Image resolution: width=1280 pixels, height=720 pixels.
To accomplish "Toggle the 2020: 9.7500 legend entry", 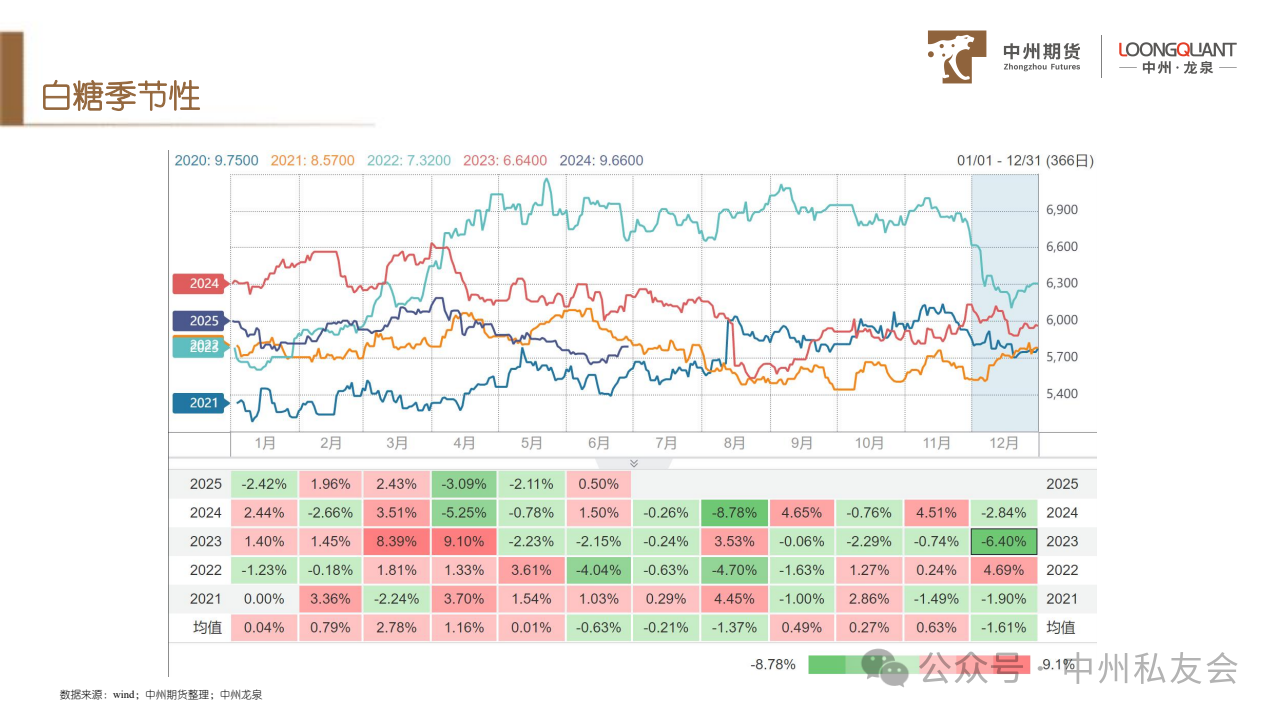I will pyautogui.click(x=216, y=160).
